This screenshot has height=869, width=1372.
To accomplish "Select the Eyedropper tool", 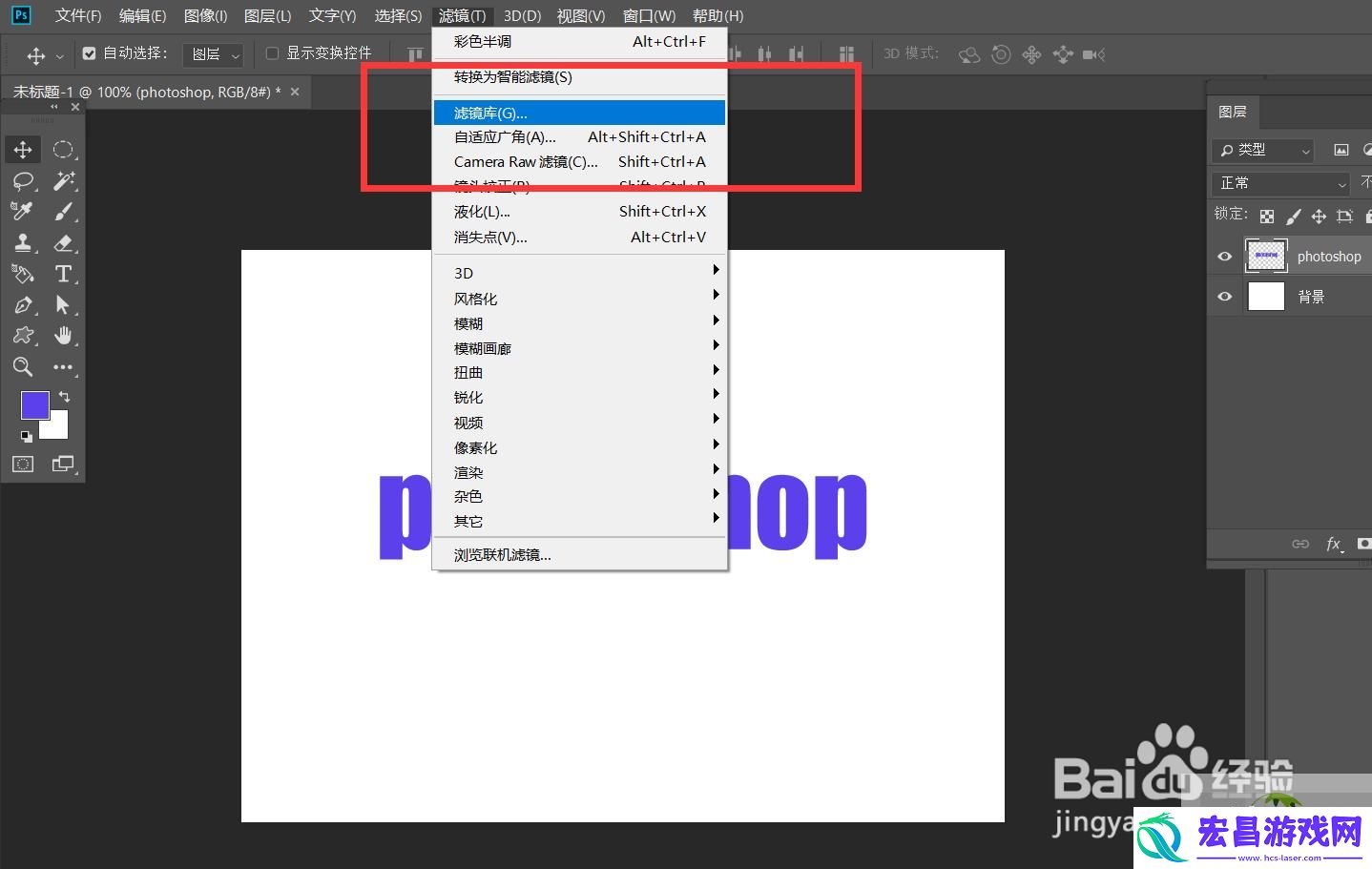I will 23,211.
